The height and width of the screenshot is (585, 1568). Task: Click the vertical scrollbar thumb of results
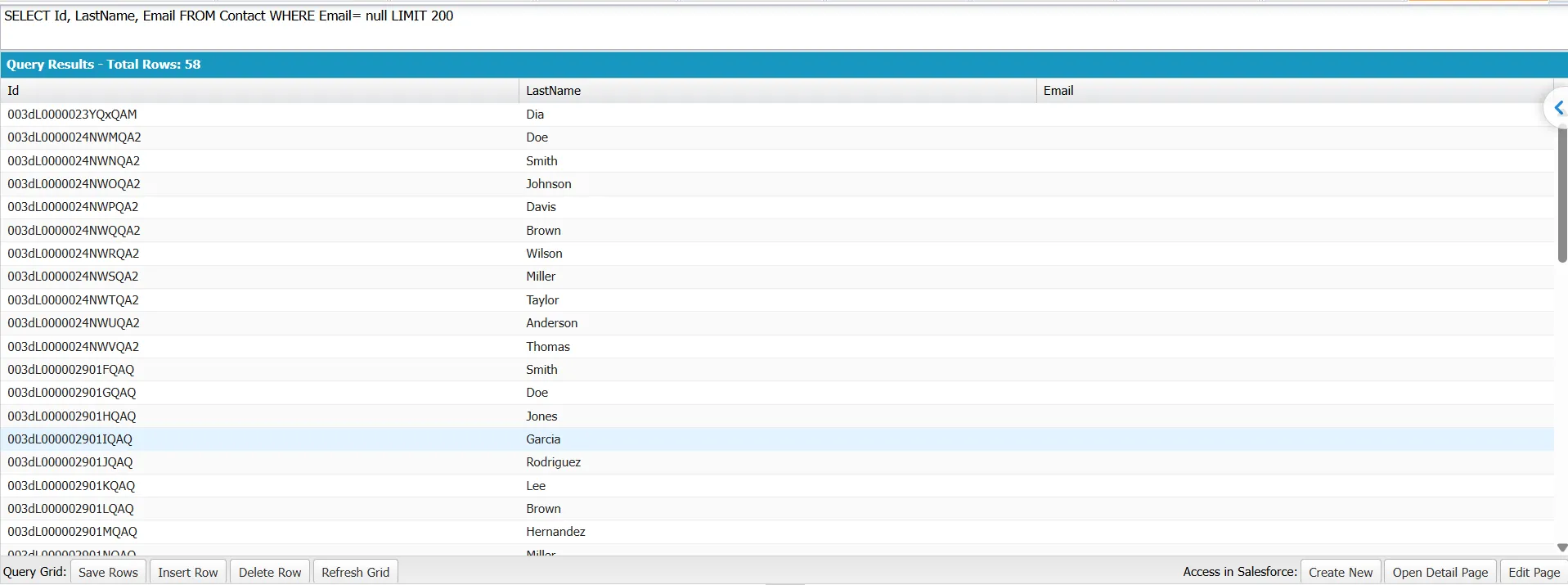(x=1561, y=195)
